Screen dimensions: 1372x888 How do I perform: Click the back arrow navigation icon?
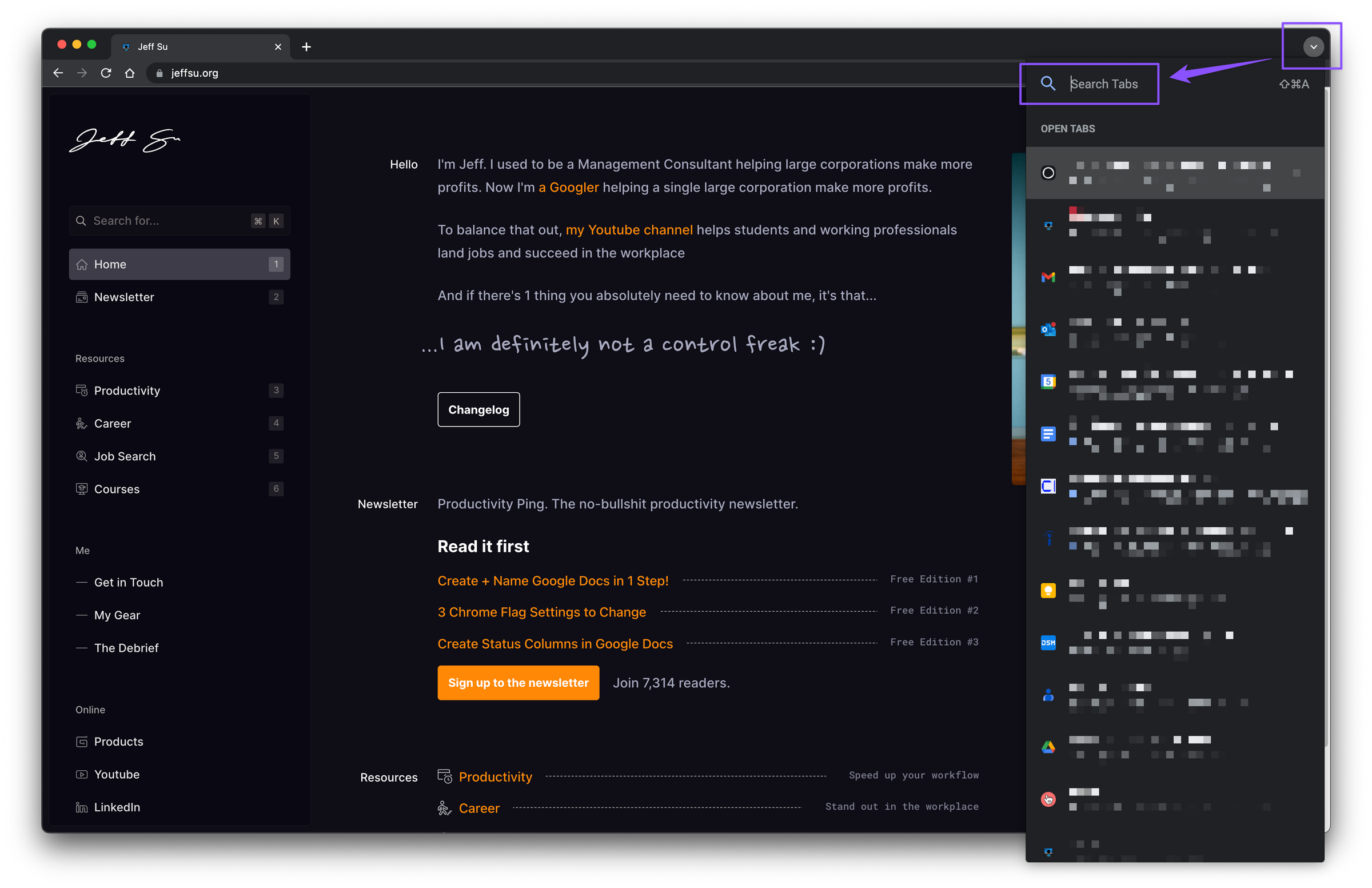point(58,73)
